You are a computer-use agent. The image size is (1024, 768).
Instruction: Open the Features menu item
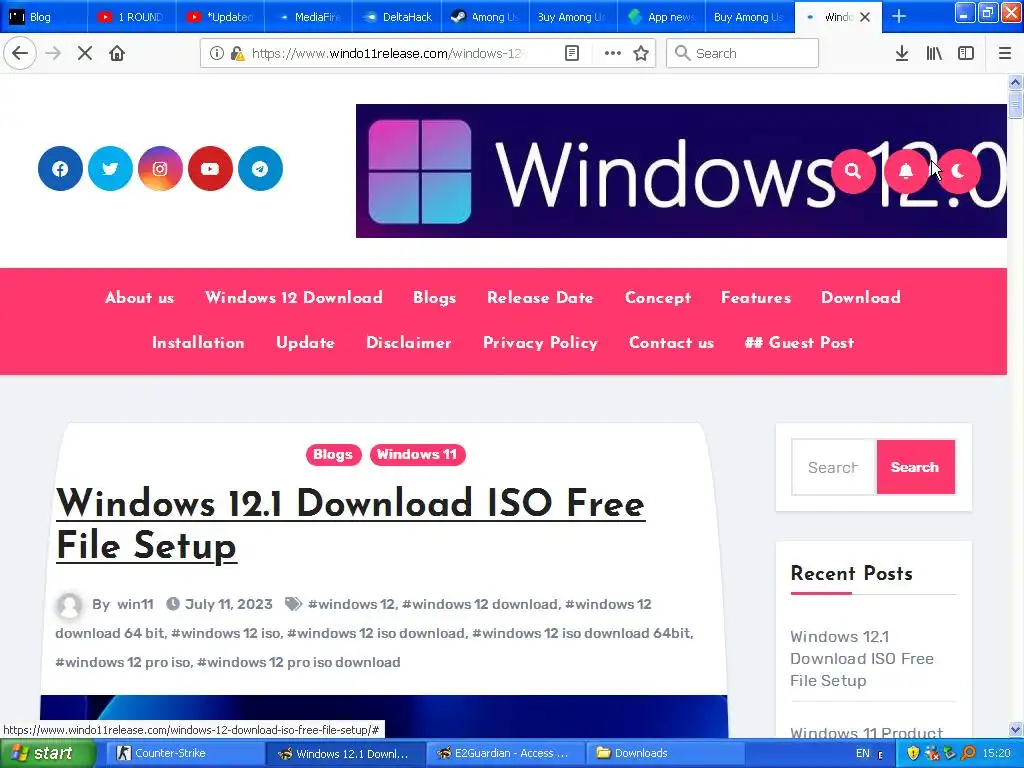coord(756,298)
